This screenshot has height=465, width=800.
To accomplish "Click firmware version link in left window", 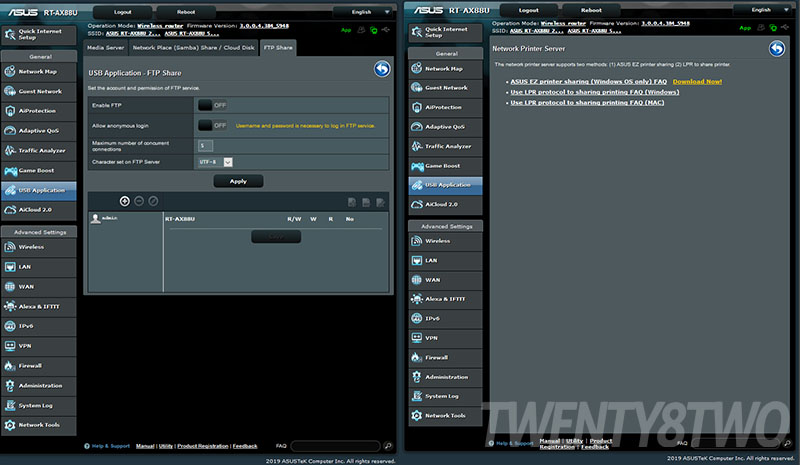I will click(x=264, y=26).
